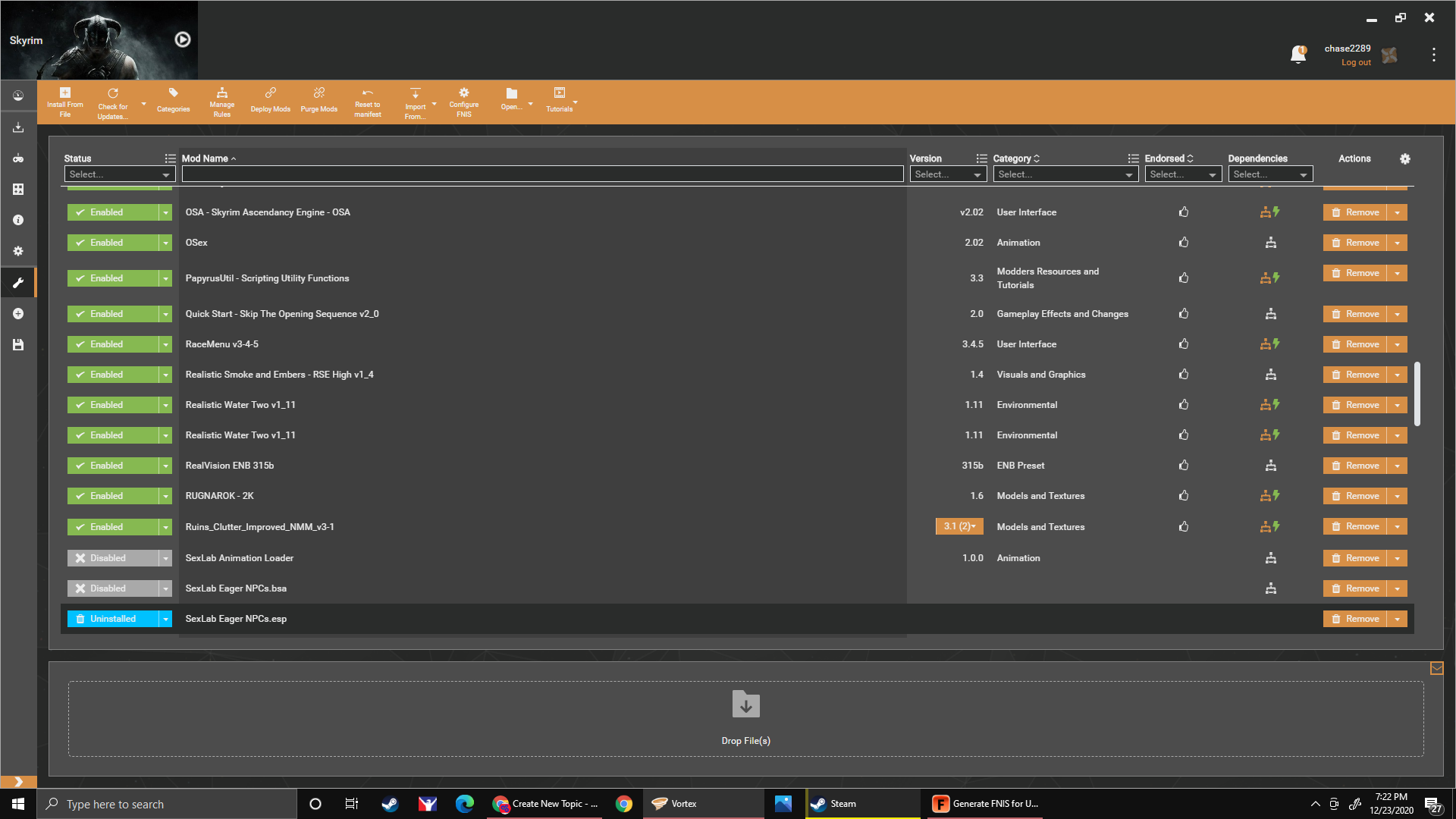The height and width of the screenshot is (819, 1456).
Task: Open the floppy-disk save icon in the sidebar
Action: 18,345
